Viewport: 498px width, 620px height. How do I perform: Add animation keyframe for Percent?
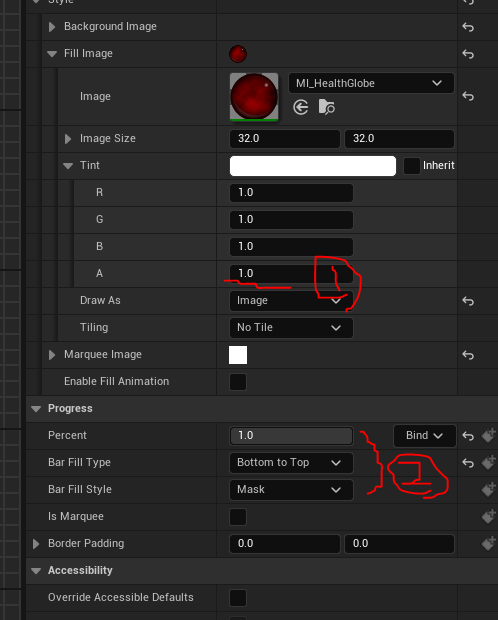489,435
